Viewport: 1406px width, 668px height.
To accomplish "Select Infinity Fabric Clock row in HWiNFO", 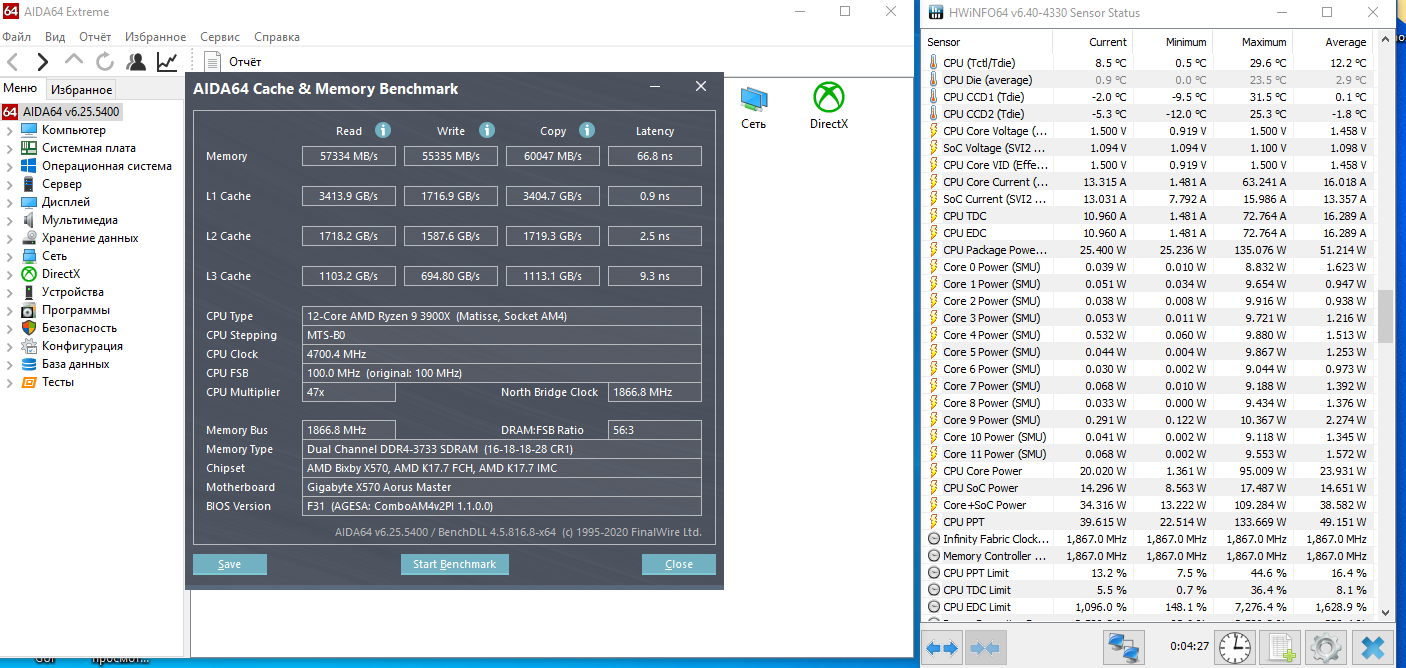I will 1148,538.
